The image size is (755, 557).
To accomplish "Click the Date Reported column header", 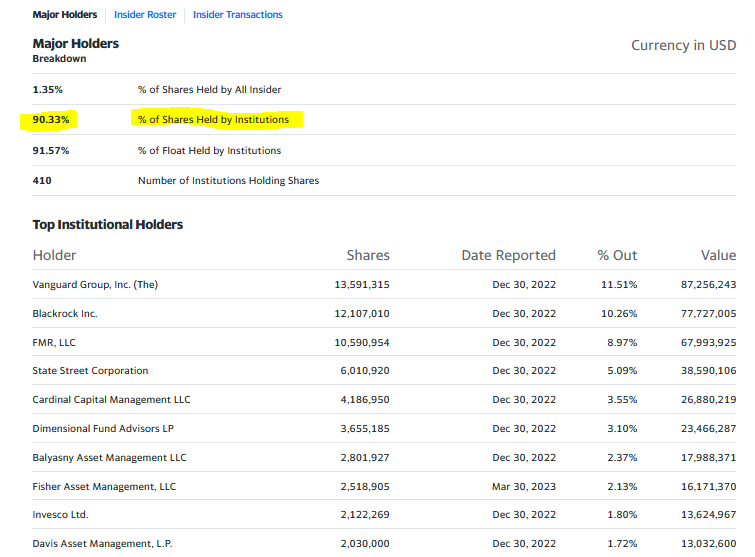I will click(x=508, y=255).
